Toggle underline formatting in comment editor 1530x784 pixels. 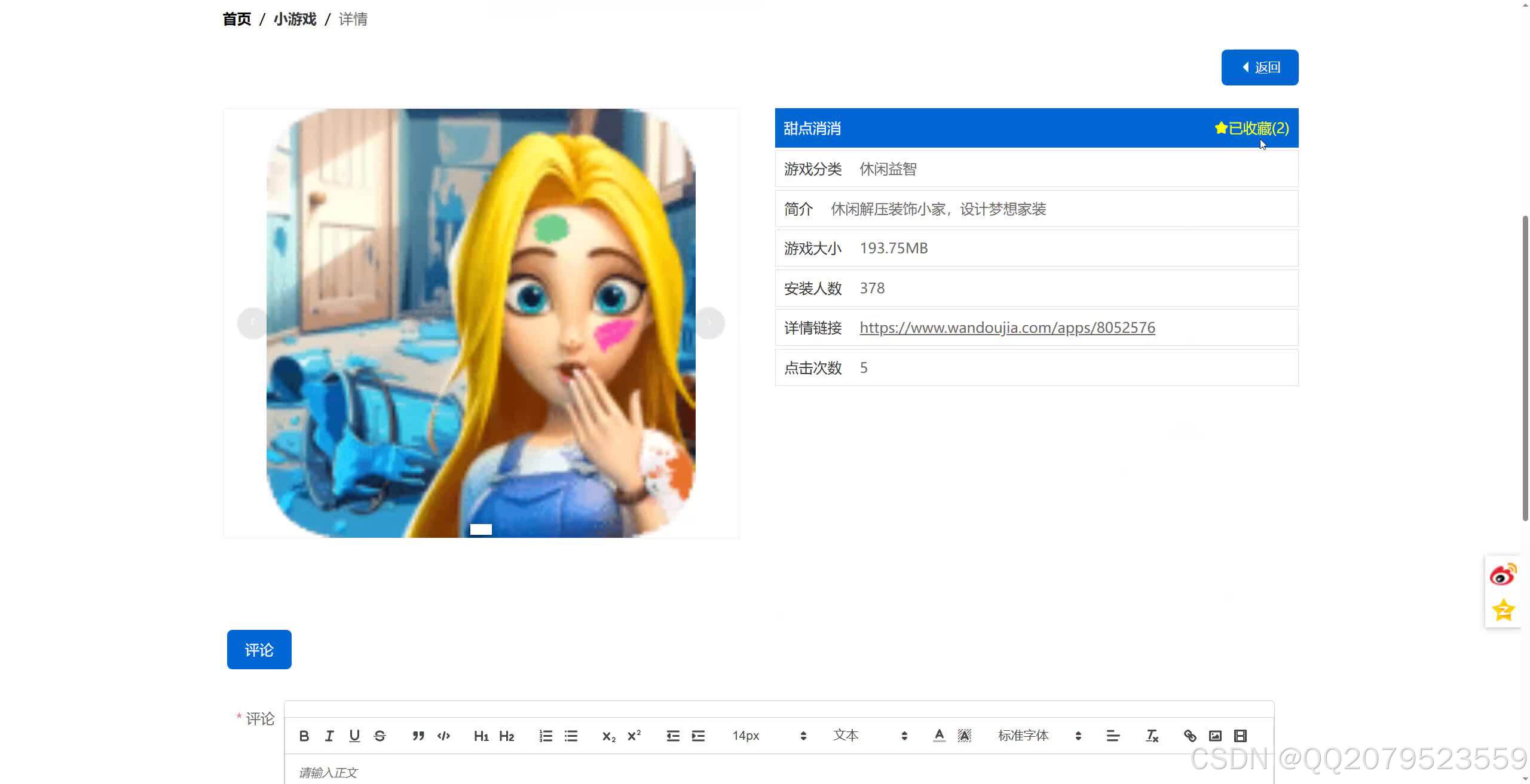(354, 736)
